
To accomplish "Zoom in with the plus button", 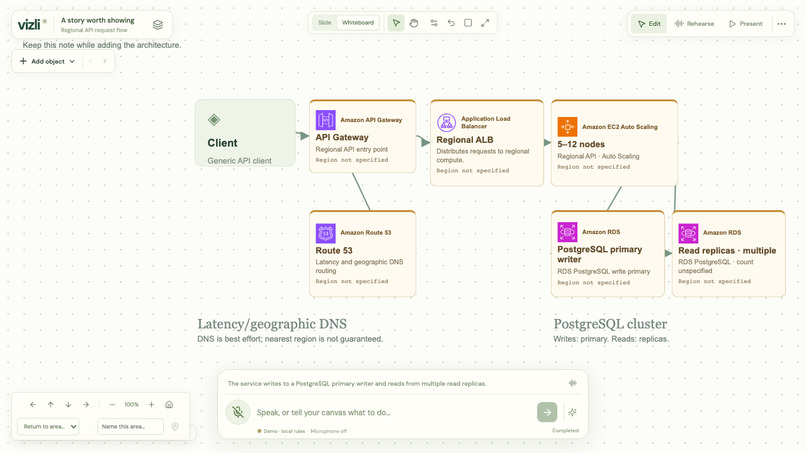I will [151, 405].
